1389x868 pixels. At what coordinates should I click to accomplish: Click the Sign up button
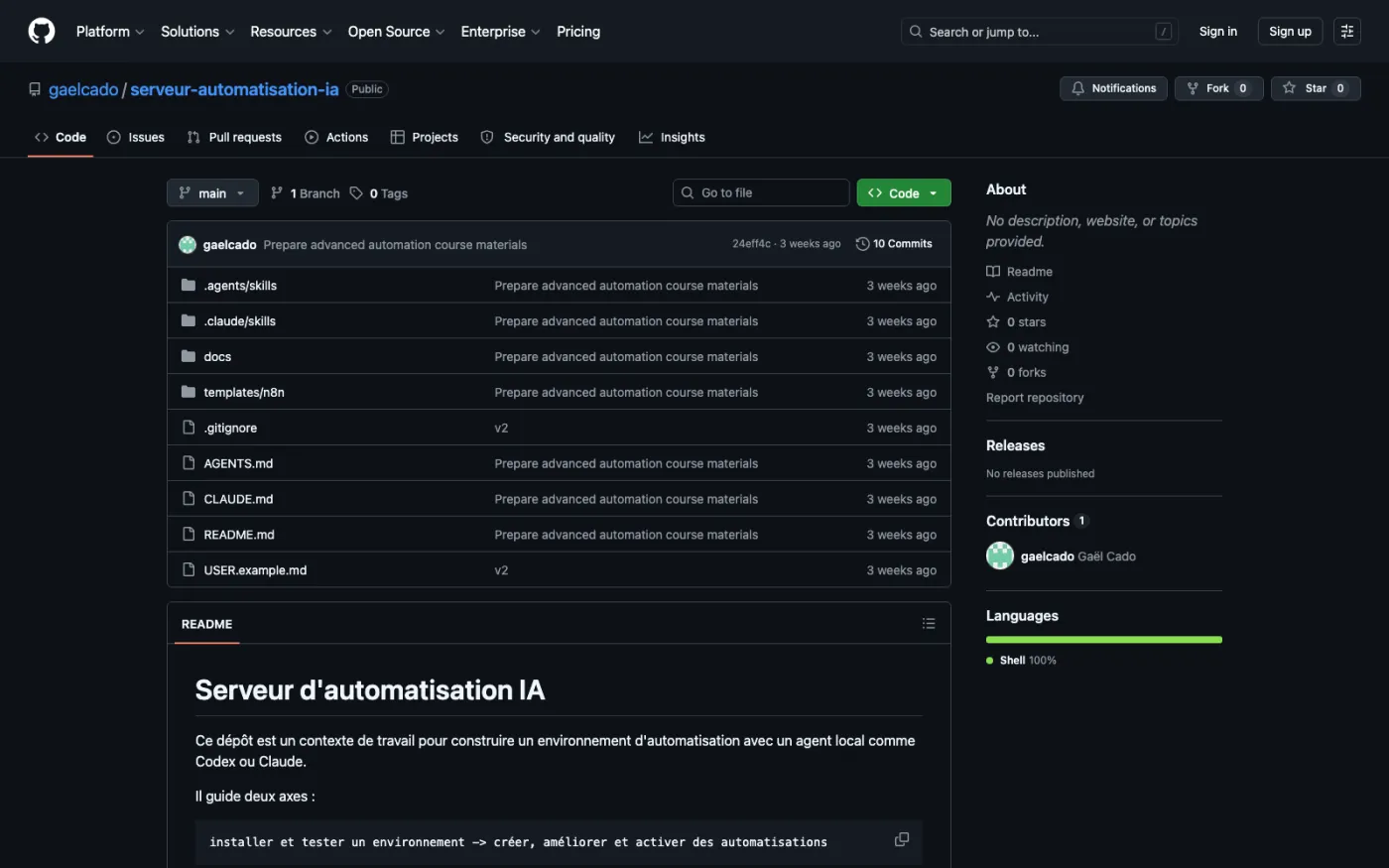(x=1290, y=32)
